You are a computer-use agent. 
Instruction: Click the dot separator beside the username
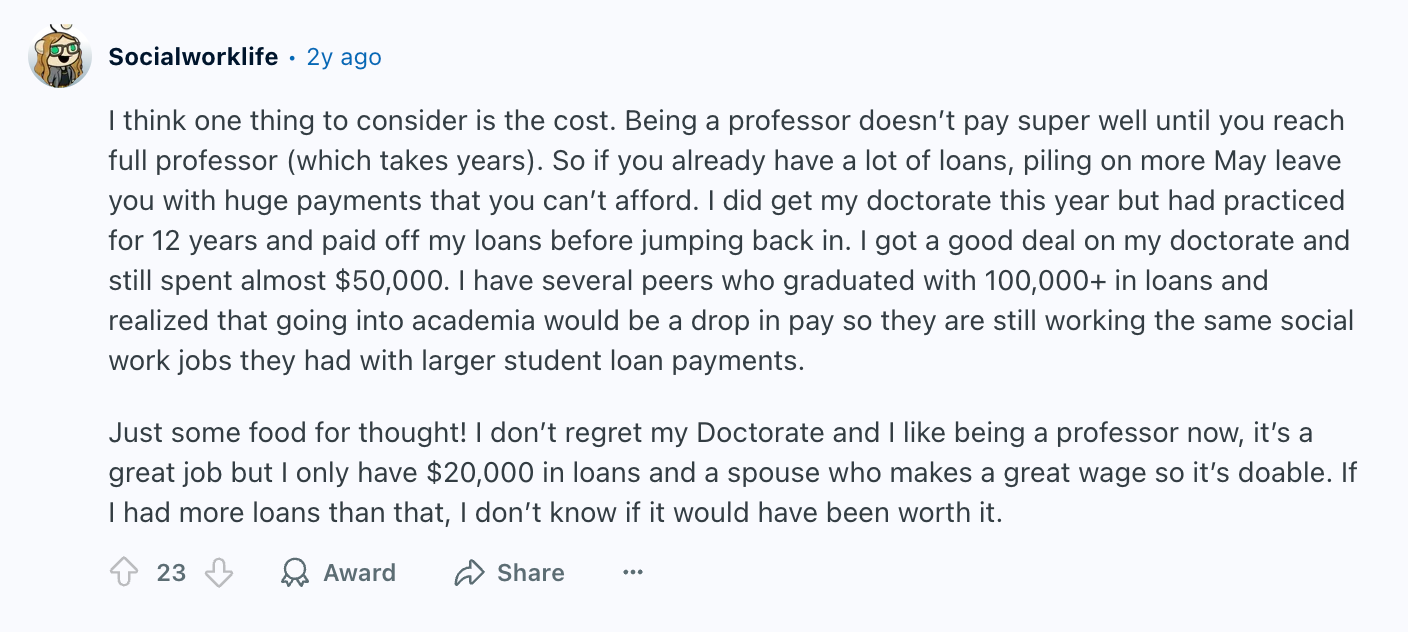click(x=292, y=58)
